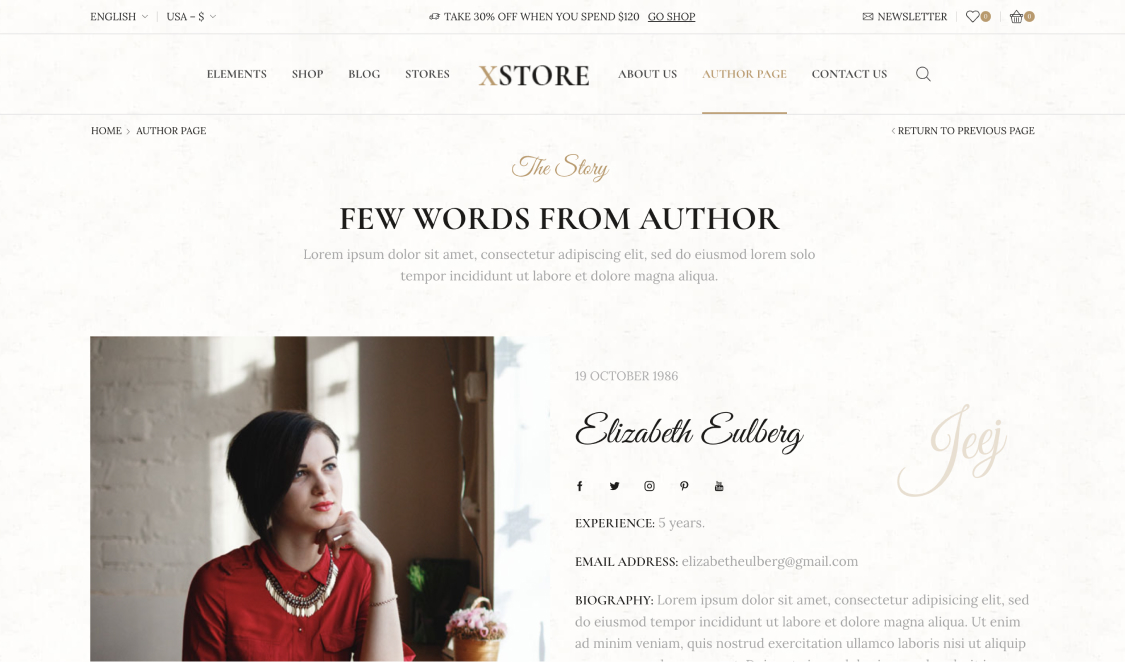The height and width of the screenshot is (662, 1125).
Task: Open the shopping cart basket icon
Action: tap(1016, 16)
